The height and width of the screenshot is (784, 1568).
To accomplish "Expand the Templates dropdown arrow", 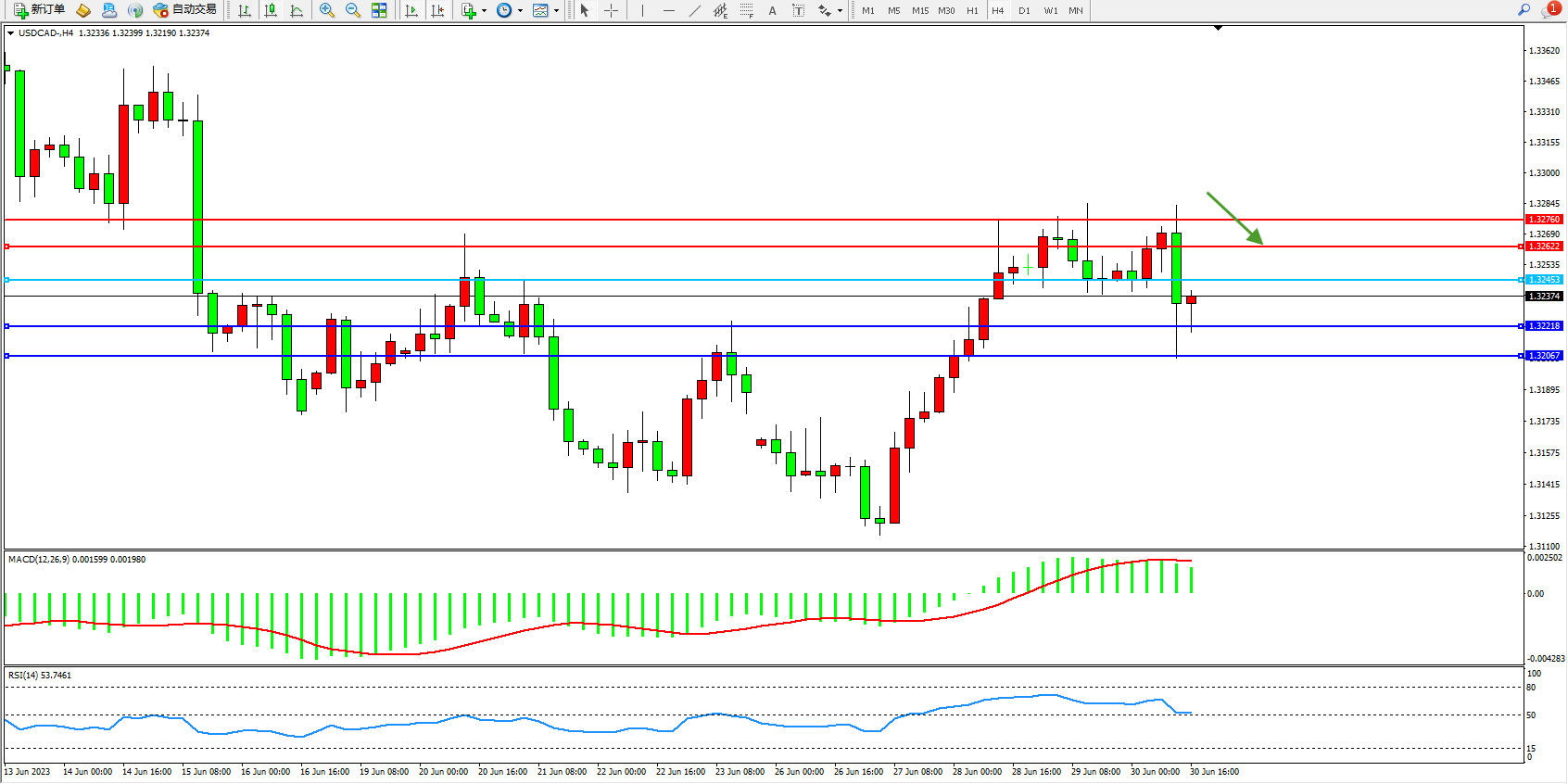I will 556,11.
